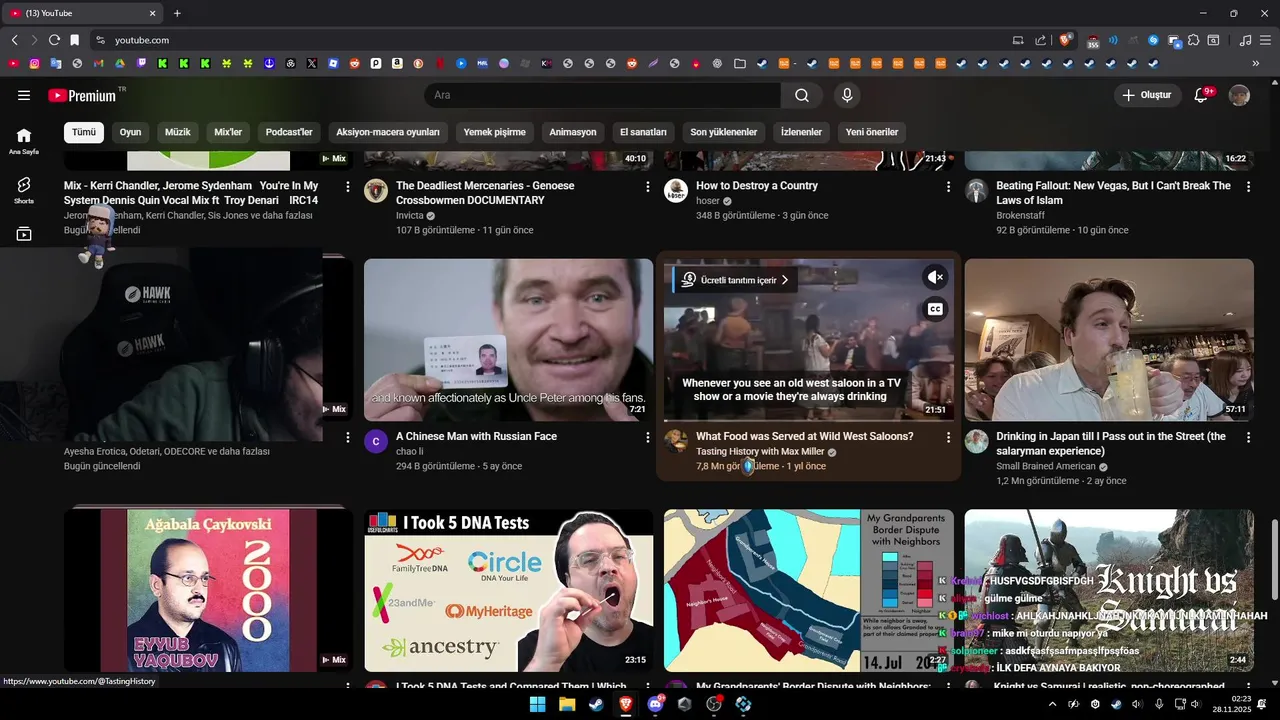Open Windows Start button
The width and height of the screenshot is (1280, 720).
[537, 704]
